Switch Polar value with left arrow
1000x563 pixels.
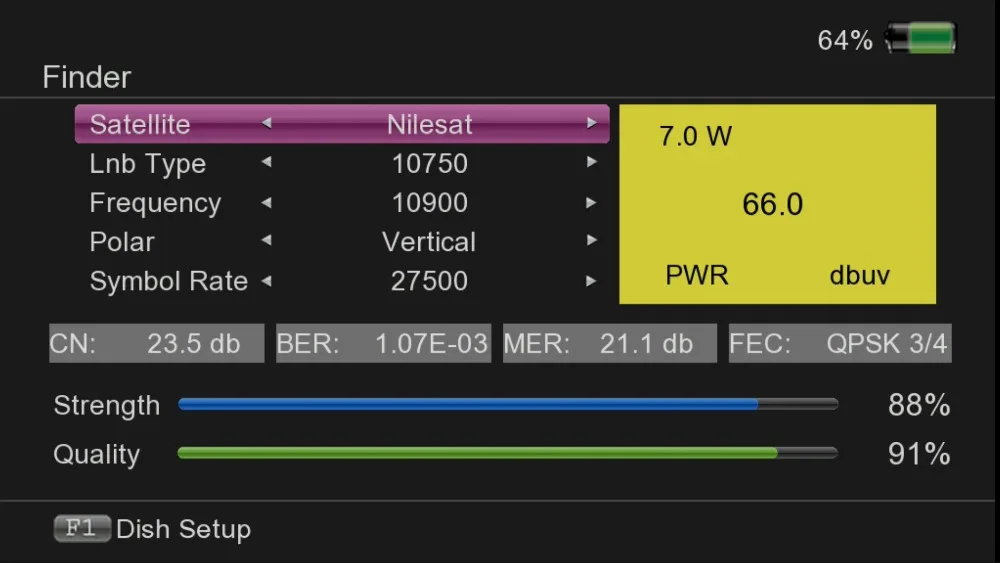click(267, 240)
